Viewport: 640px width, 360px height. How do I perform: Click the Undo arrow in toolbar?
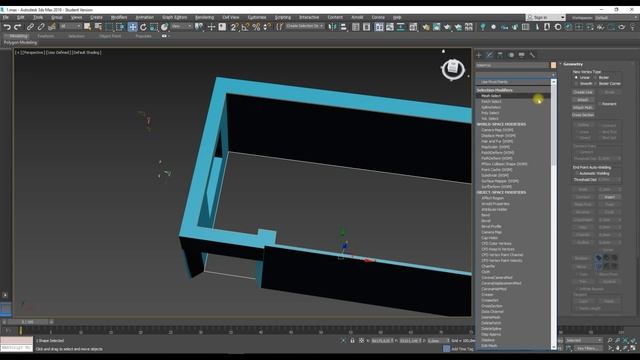pyautogui.click(x=7, y=27)
